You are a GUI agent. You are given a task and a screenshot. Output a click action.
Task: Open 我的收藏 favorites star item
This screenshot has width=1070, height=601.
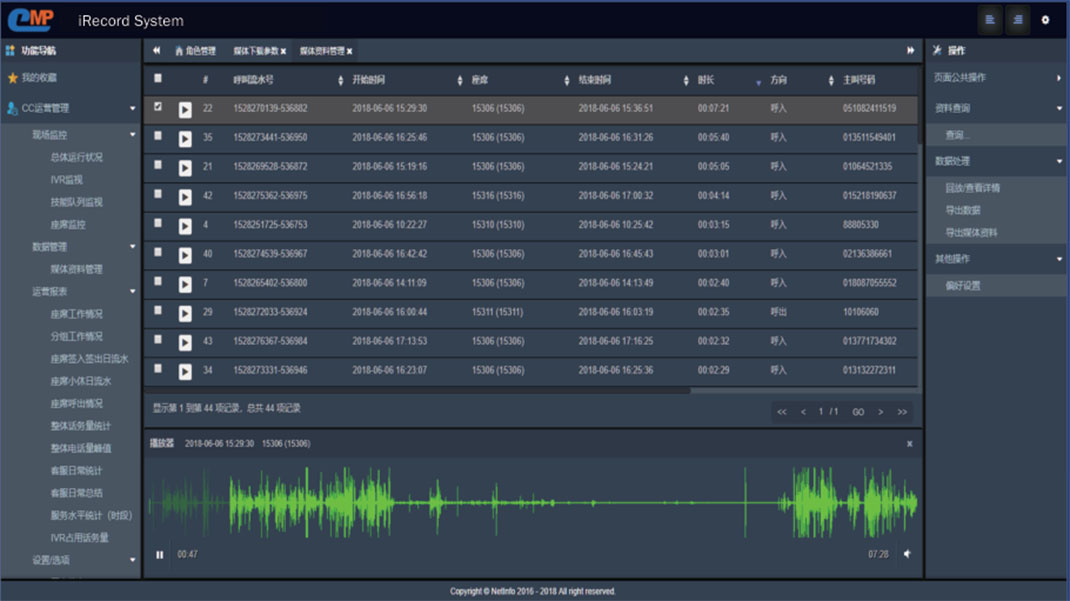point(40,78)
